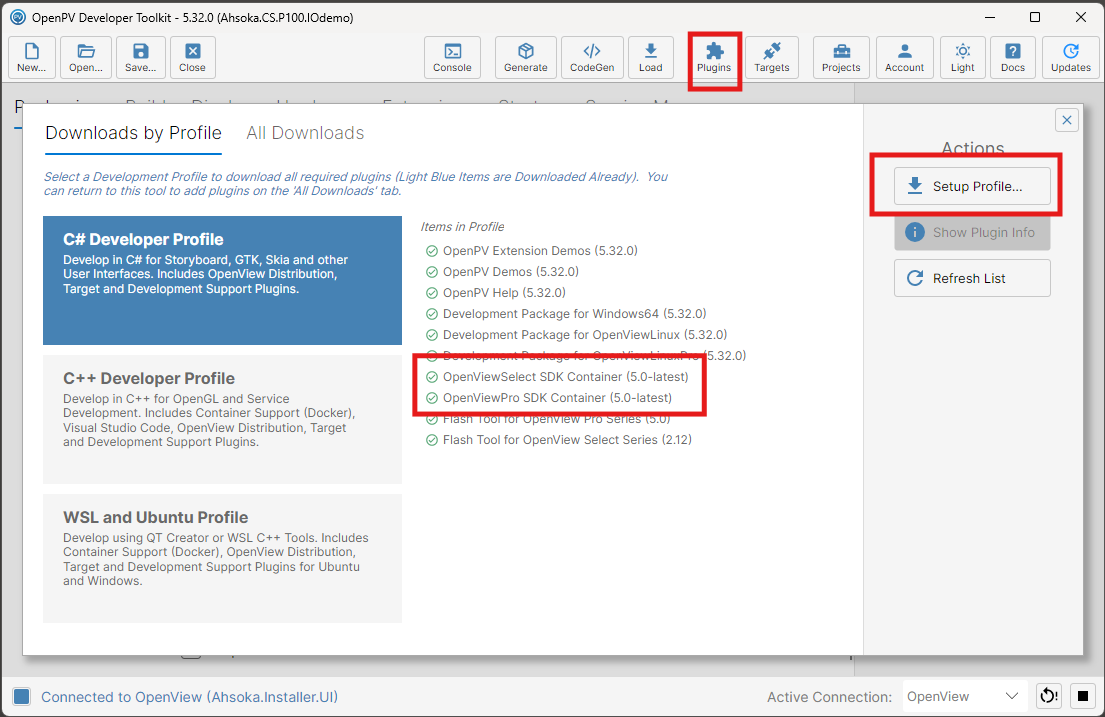The image size is (1105, 717).
Task: Click the check icon next to OpenPV Demos
Action: point(432,272)
